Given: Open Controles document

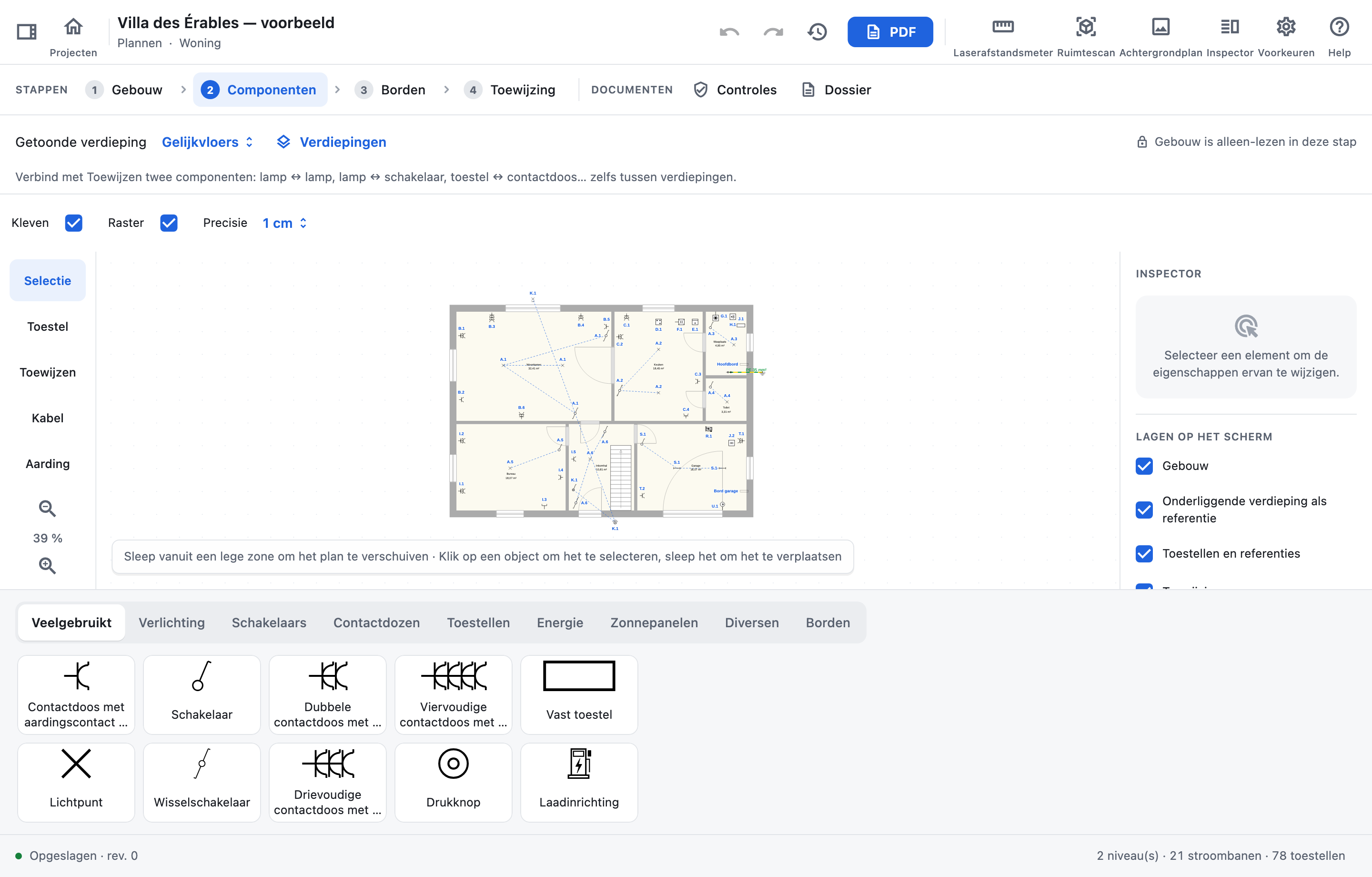Looking at the screenshot, I should pyautogui.click(x=736, y=90).
